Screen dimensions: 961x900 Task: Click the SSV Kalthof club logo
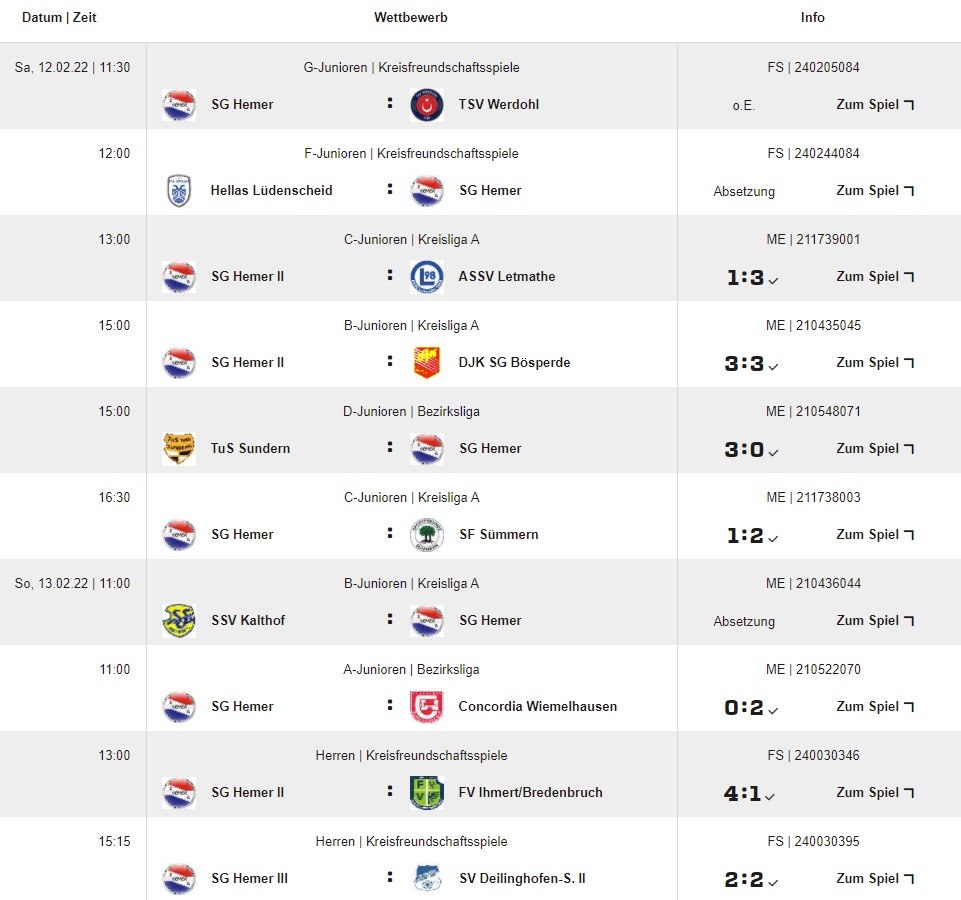179,621
